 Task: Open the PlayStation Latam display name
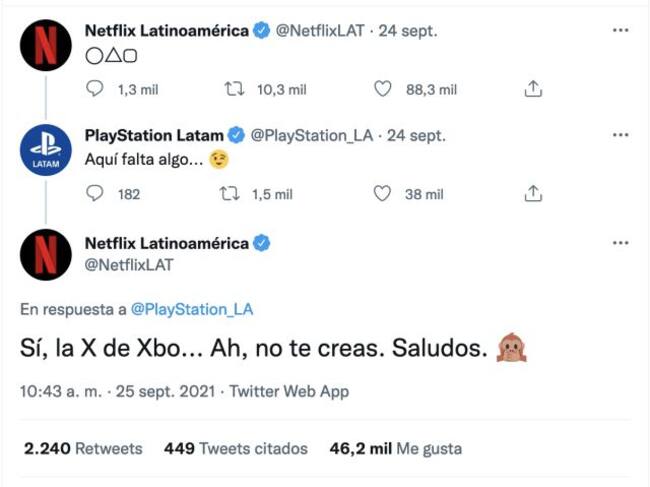tap(155, 135)
